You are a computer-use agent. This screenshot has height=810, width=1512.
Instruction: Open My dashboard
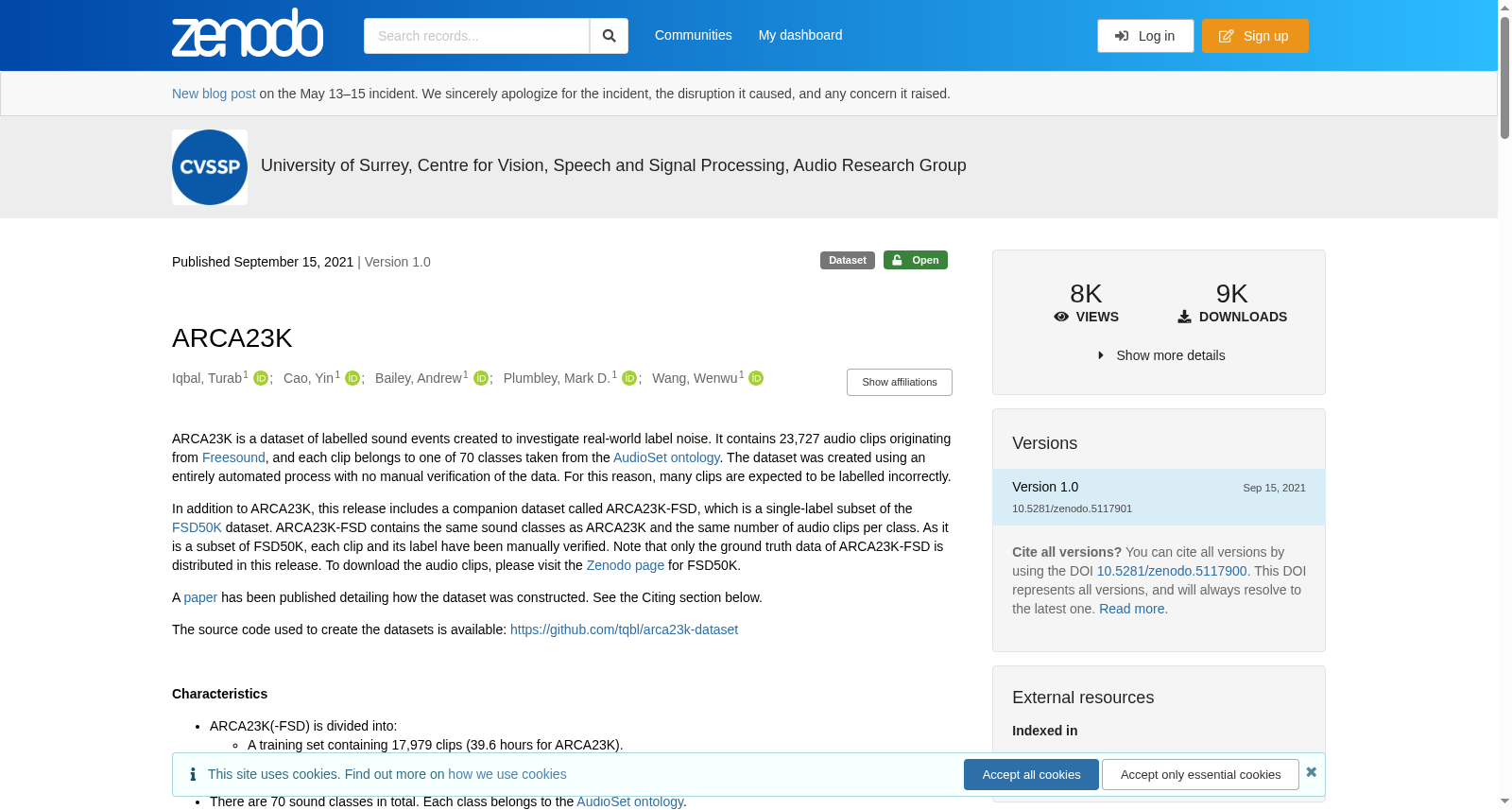[x=800, y=35]
